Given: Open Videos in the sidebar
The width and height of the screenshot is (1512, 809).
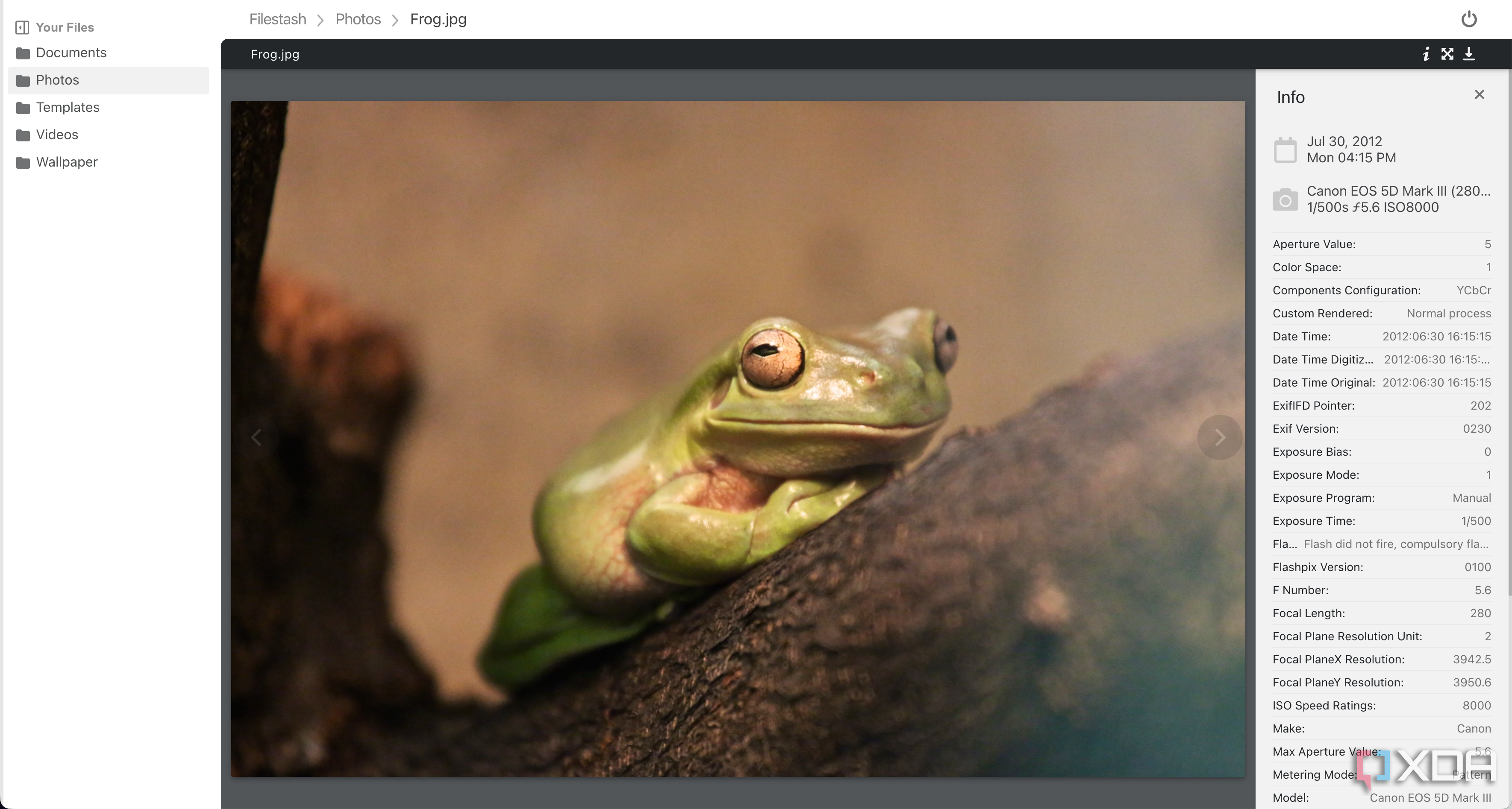Looking at the screenshot, I should click(108, 135).
